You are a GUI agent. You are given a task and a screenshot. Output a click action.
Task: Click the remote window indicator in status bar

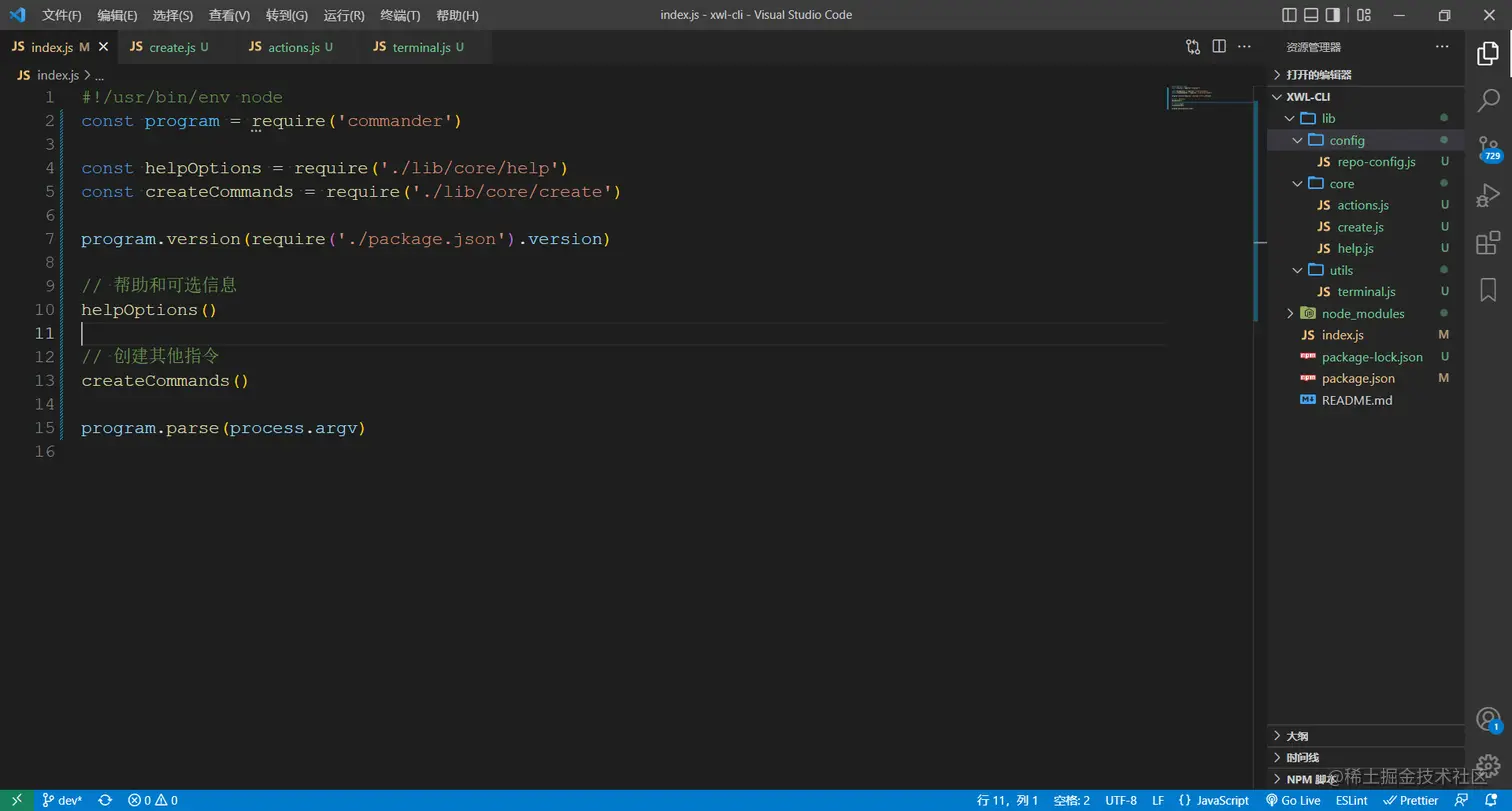tap(16, 800)
